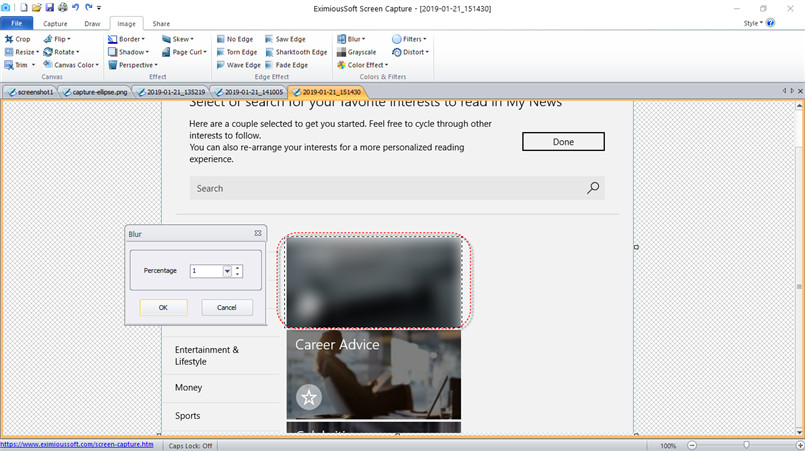Open the capture-ellipse.png document tab
This screenshot has width=805, height=451.
94,92
